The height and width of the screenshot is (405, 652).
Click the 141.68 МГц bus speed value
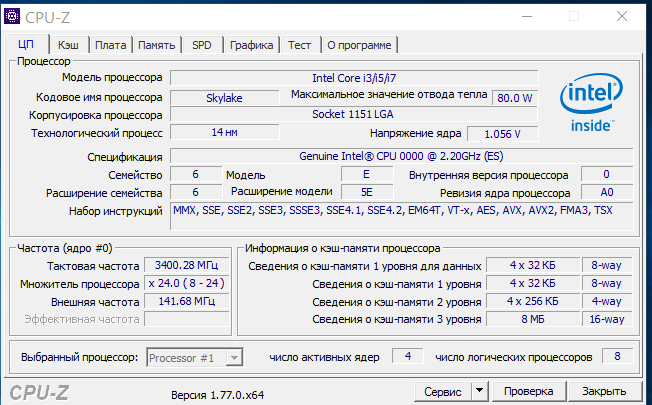186,301
